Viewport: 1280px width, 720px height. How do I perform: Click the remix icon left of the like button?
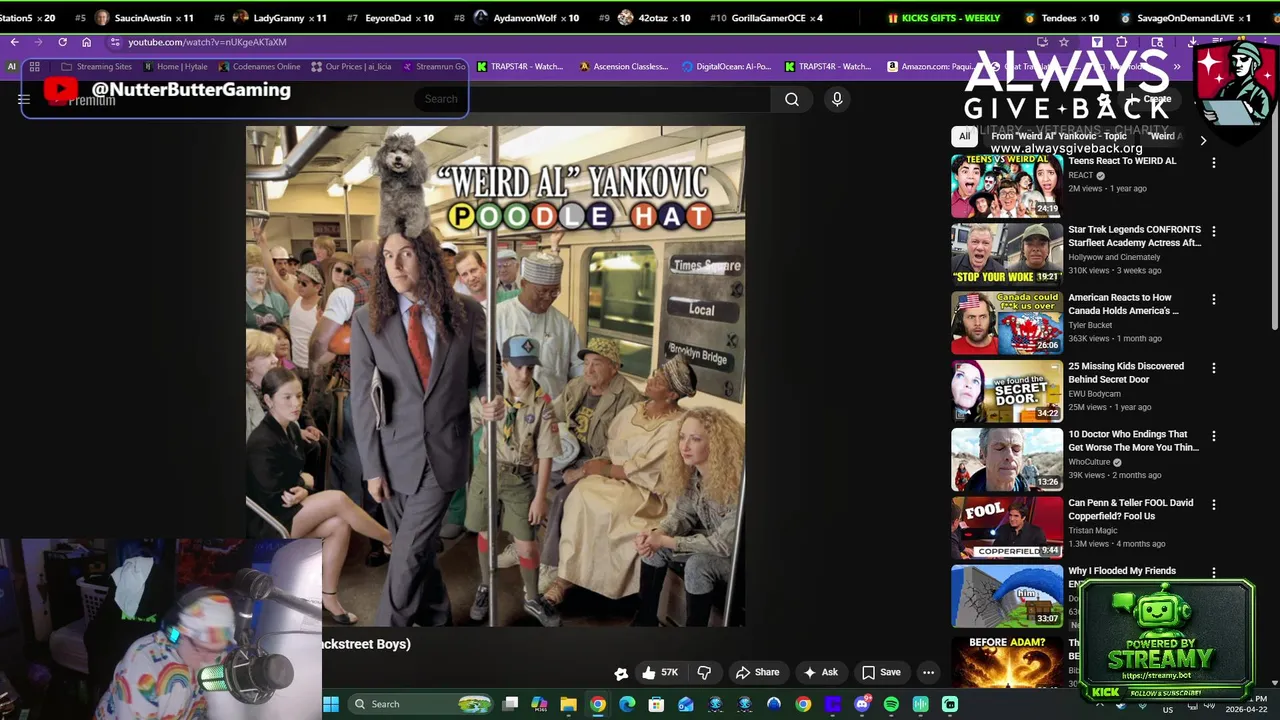click(x=621, y=673)
